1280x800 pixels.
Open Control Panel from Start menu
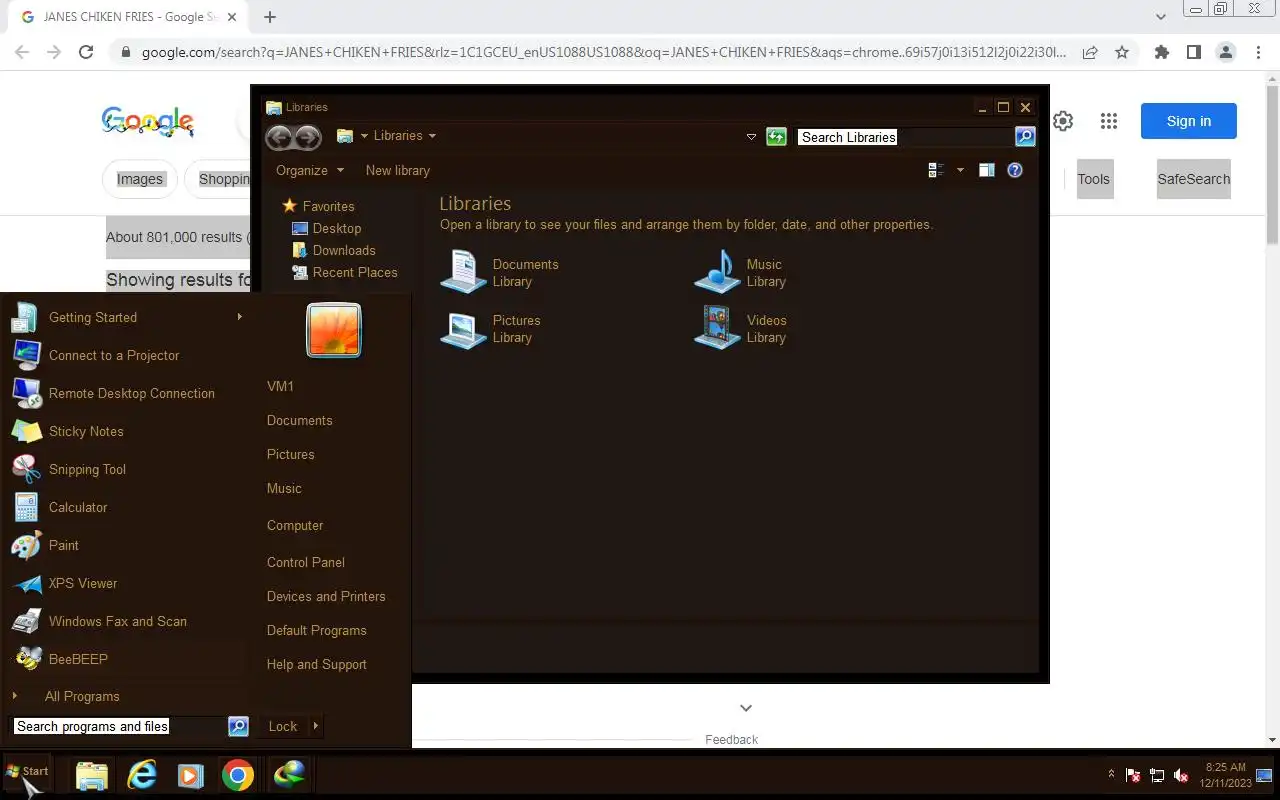point(305,562)
